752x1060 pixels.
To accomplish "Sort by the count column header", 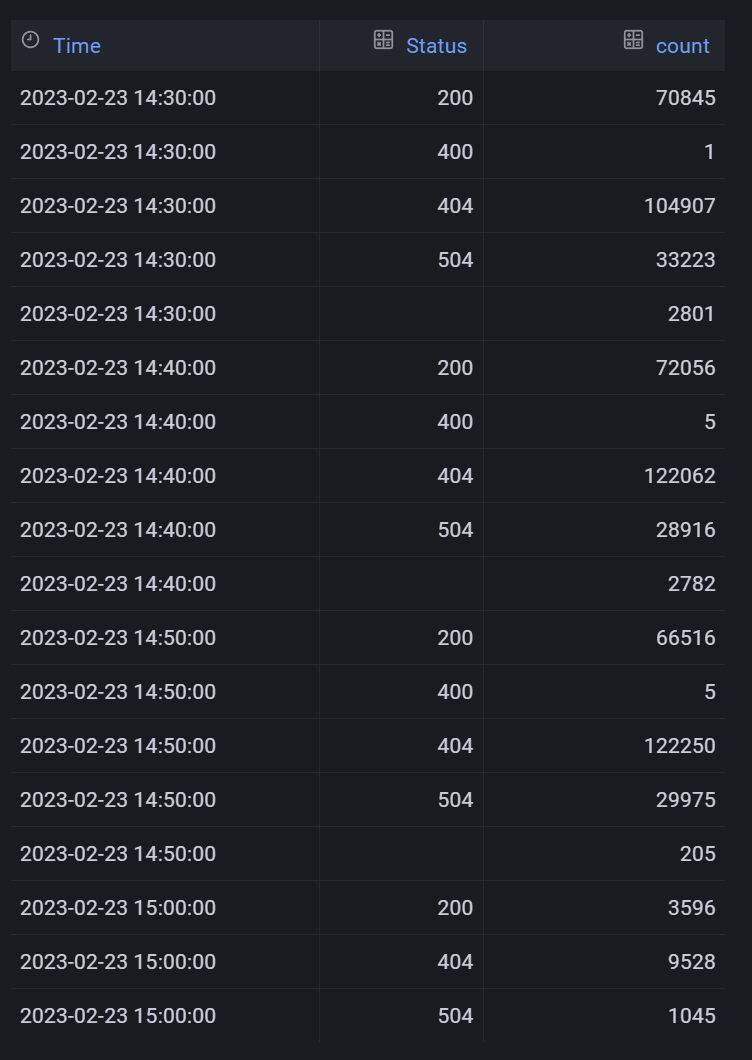I will pos(683,46).
